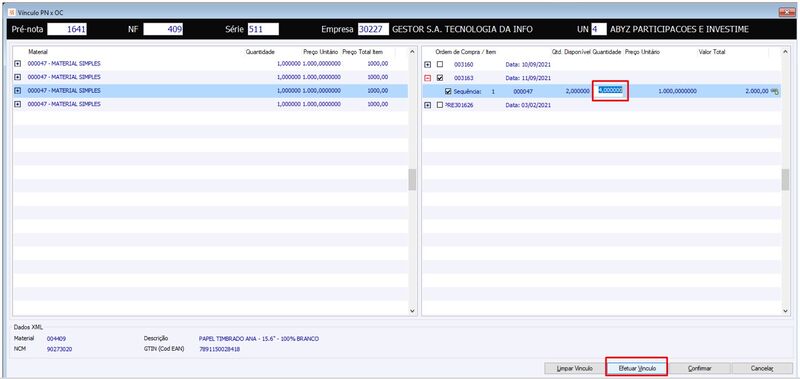Expand purchase order PRE301626
800x379 pixels.
[x=428, y=105]
